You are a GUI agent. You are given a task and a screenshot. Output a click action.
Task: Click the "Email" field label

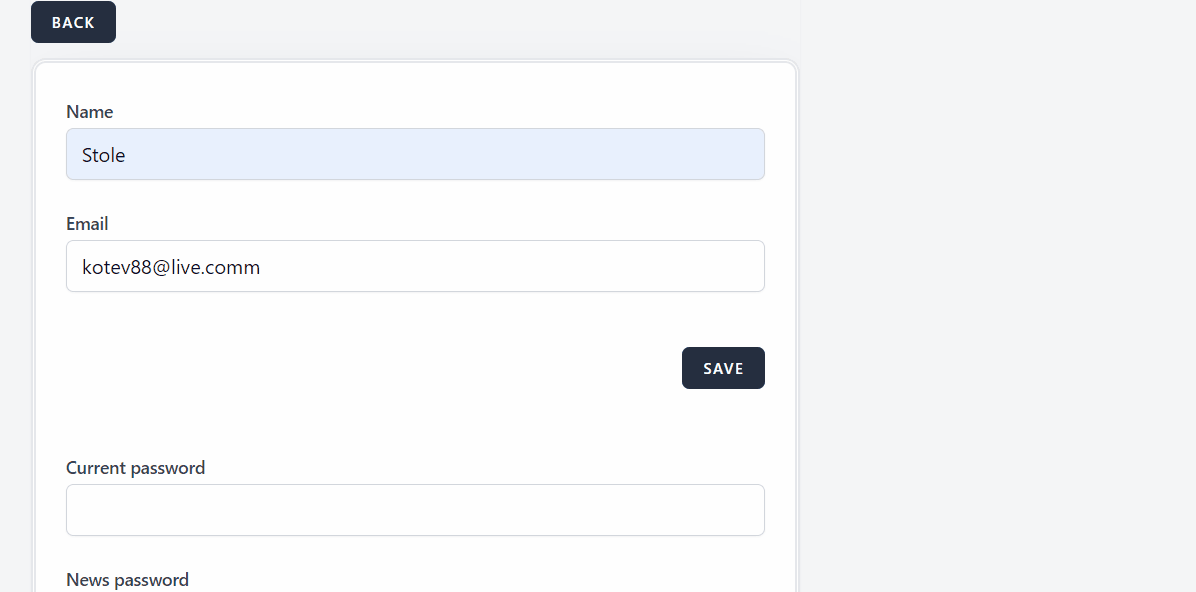[x=87, y=223]
